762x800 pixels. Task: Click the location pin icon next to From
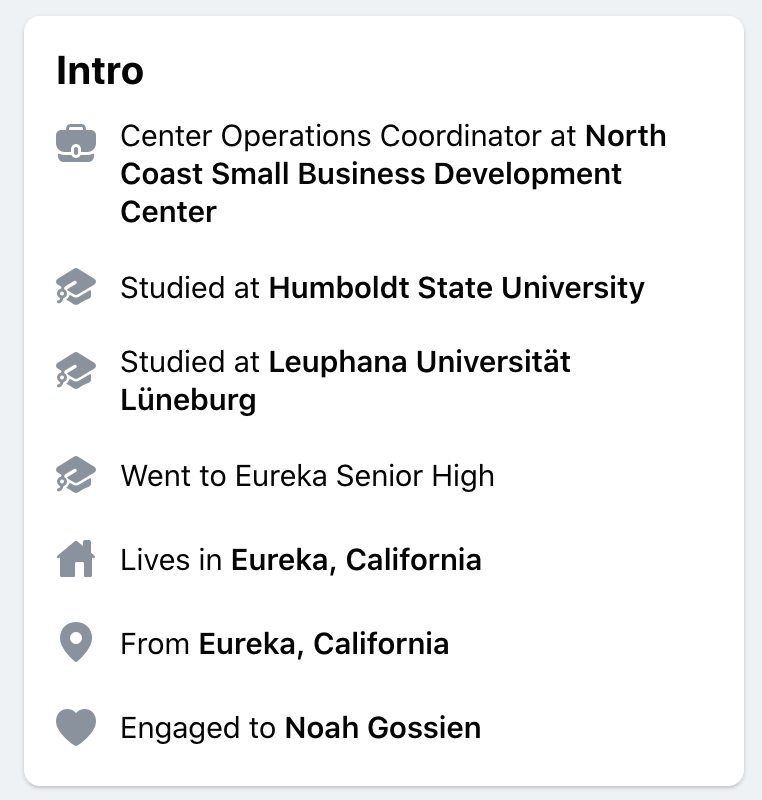coord(76,642)
